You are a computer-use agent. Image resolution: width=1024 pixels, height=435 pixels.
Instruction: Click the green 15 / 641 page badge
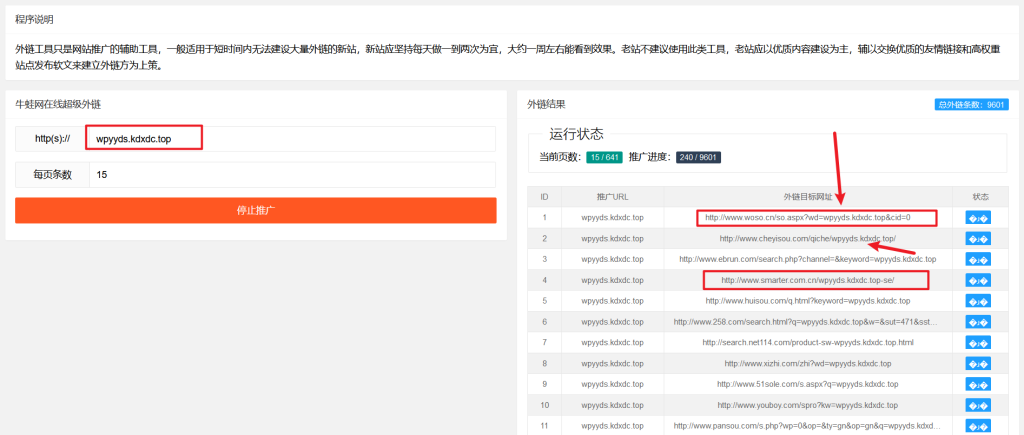[604, 157]
